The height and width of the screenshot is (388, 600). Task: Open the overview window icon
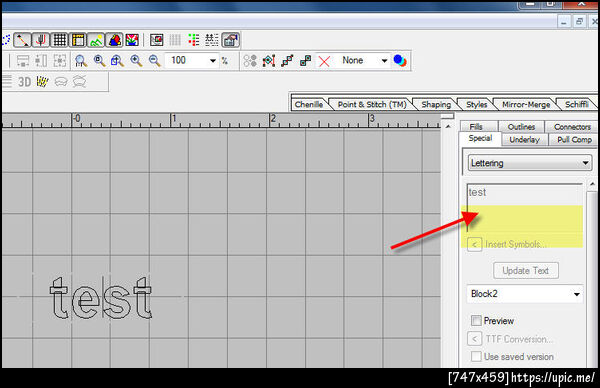click(157, 40)
